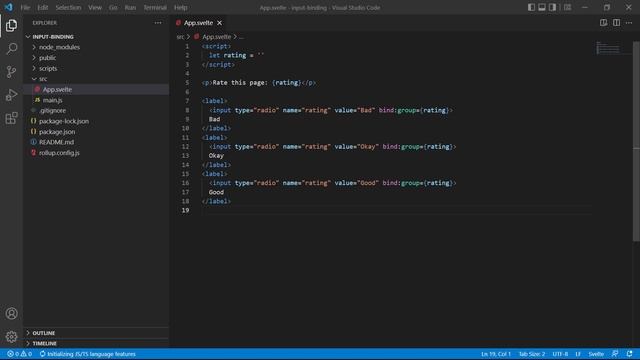The width and height of the screenshot is (640, 360).
Task: Click src in the breadcrumb
Action: click(180, 37)
